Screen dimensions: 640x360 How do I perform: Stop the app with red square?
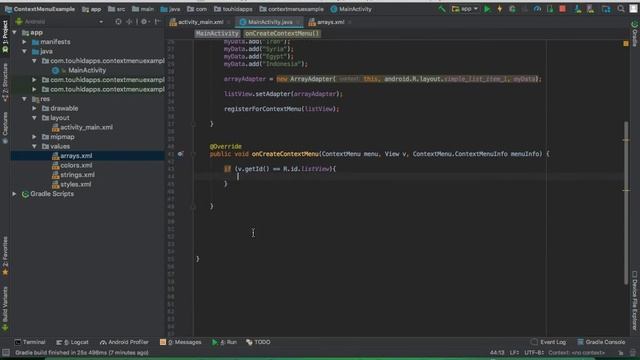562,9
